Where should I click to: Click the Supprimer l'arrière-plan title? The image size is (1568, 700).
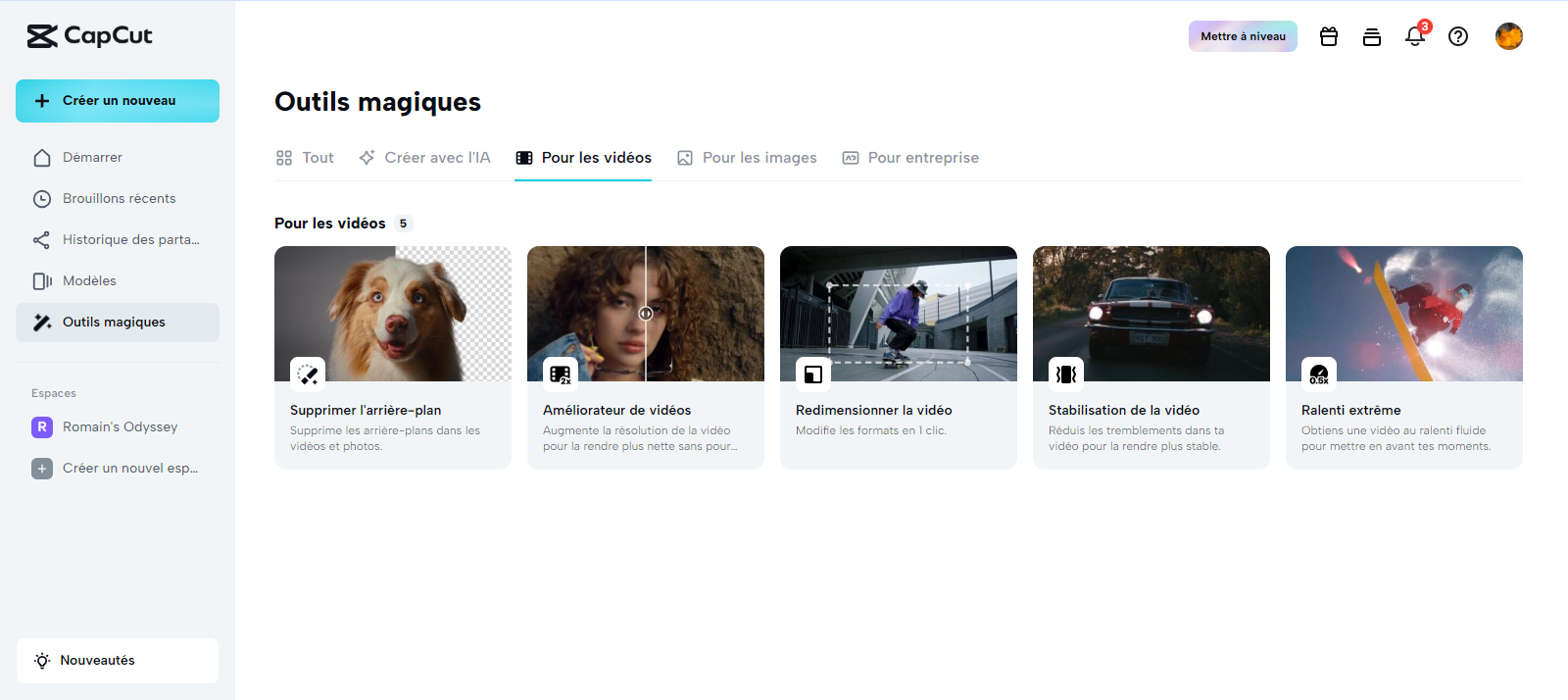point(366,411)
